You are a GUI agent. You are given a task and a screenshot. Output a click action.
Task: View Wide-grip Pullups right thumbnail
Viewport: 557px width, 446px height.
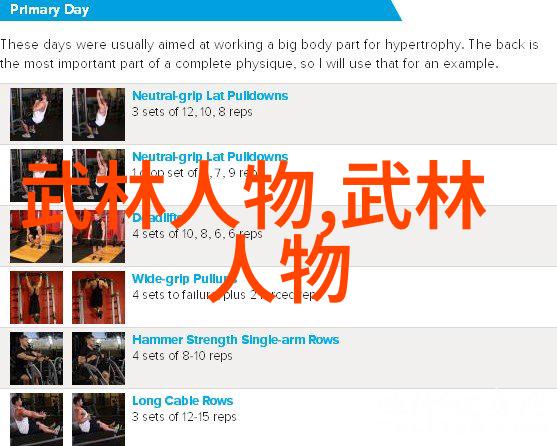tap(98, 298)
